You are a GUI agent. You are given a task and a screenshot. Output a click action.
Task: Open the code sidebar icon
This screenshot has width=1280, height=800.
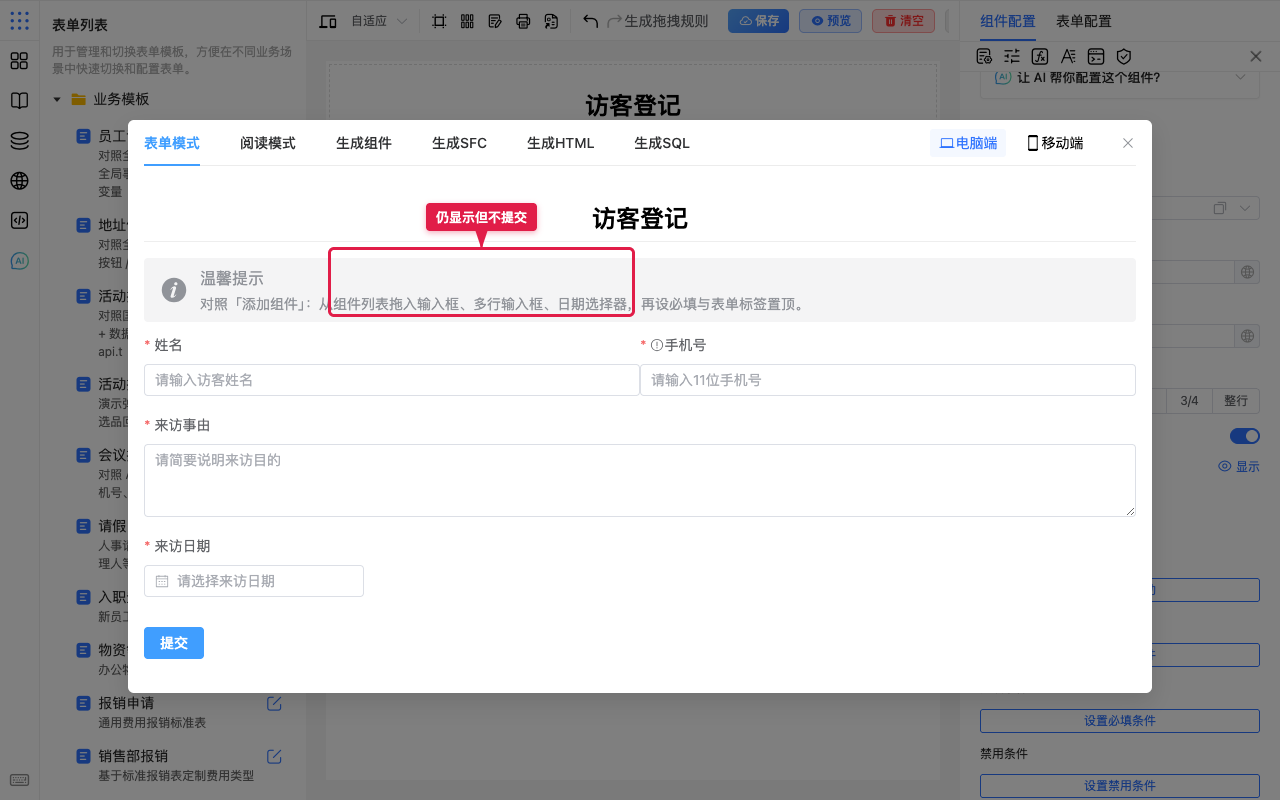pyautogui.click(x=19, y=221)
